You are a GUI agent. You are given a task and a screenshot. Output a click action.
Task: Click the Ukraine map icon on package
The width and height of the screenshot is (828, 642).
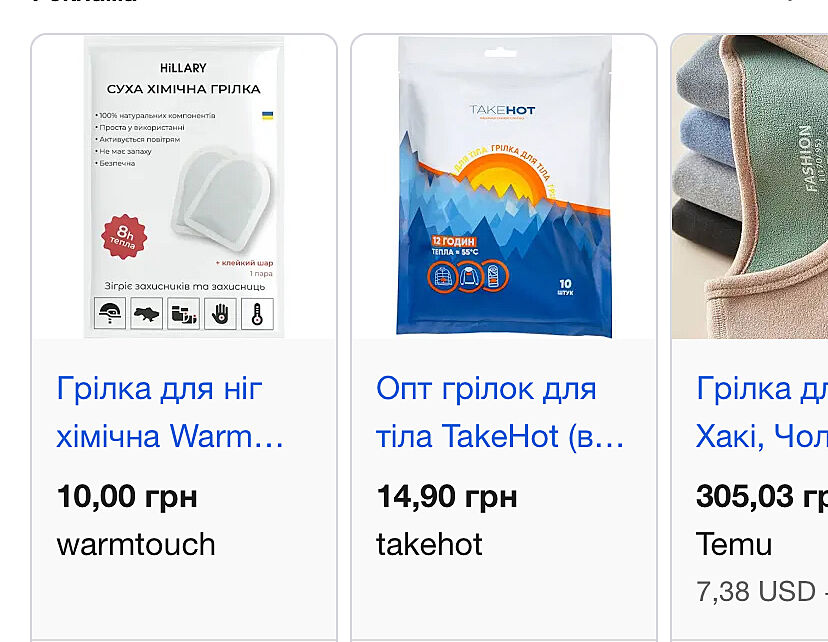click(146, 314)
